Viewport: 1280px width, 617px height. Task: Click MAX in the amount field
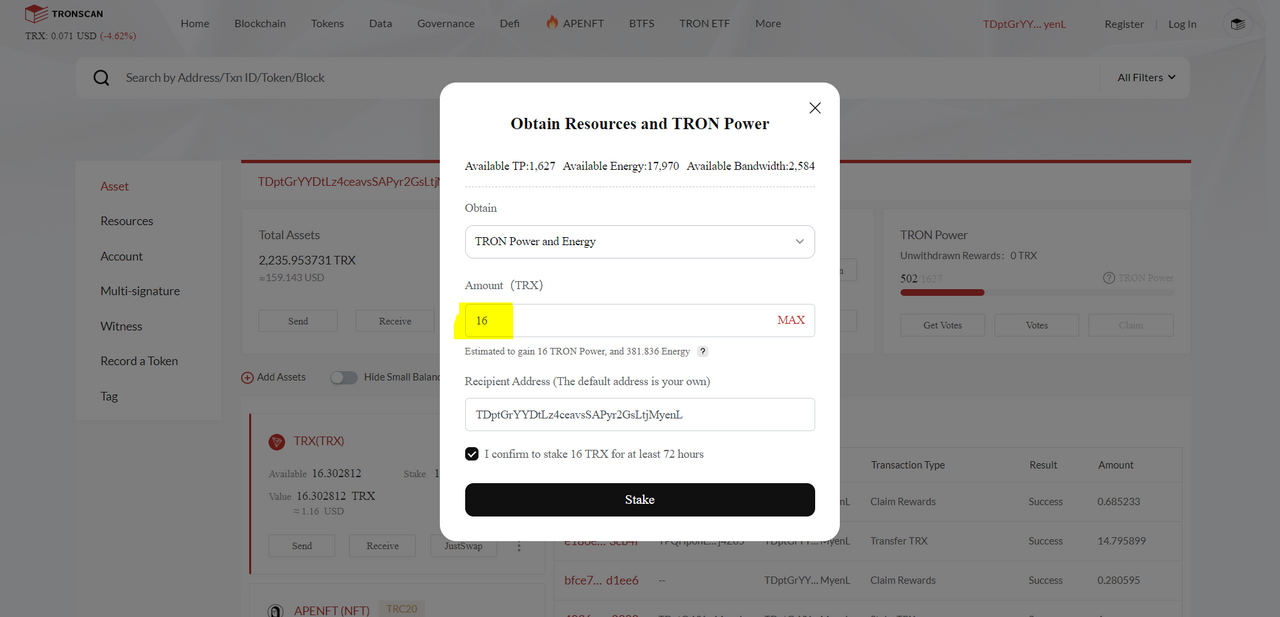click(791, 320)
